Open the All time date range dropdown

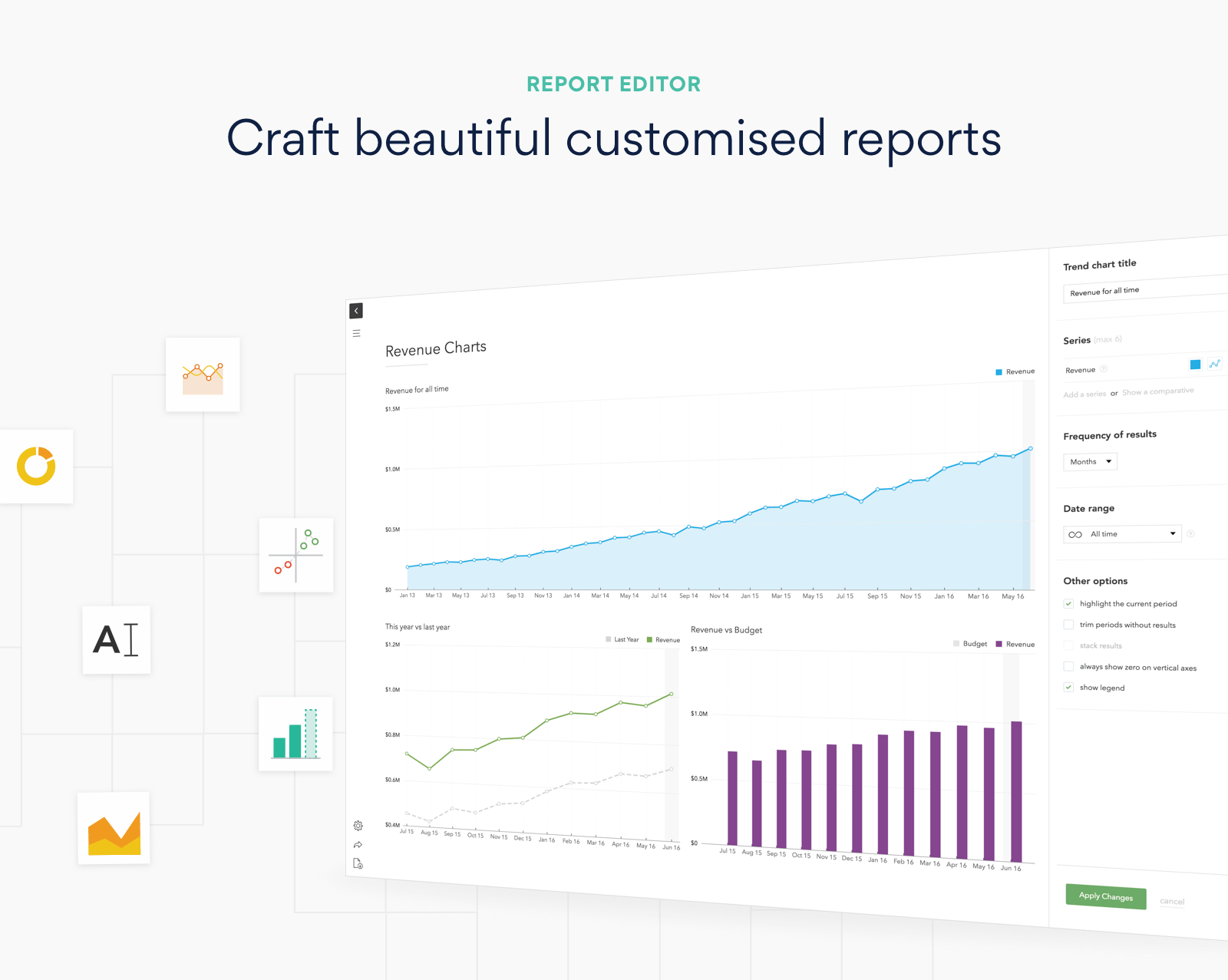[1122, 533]
